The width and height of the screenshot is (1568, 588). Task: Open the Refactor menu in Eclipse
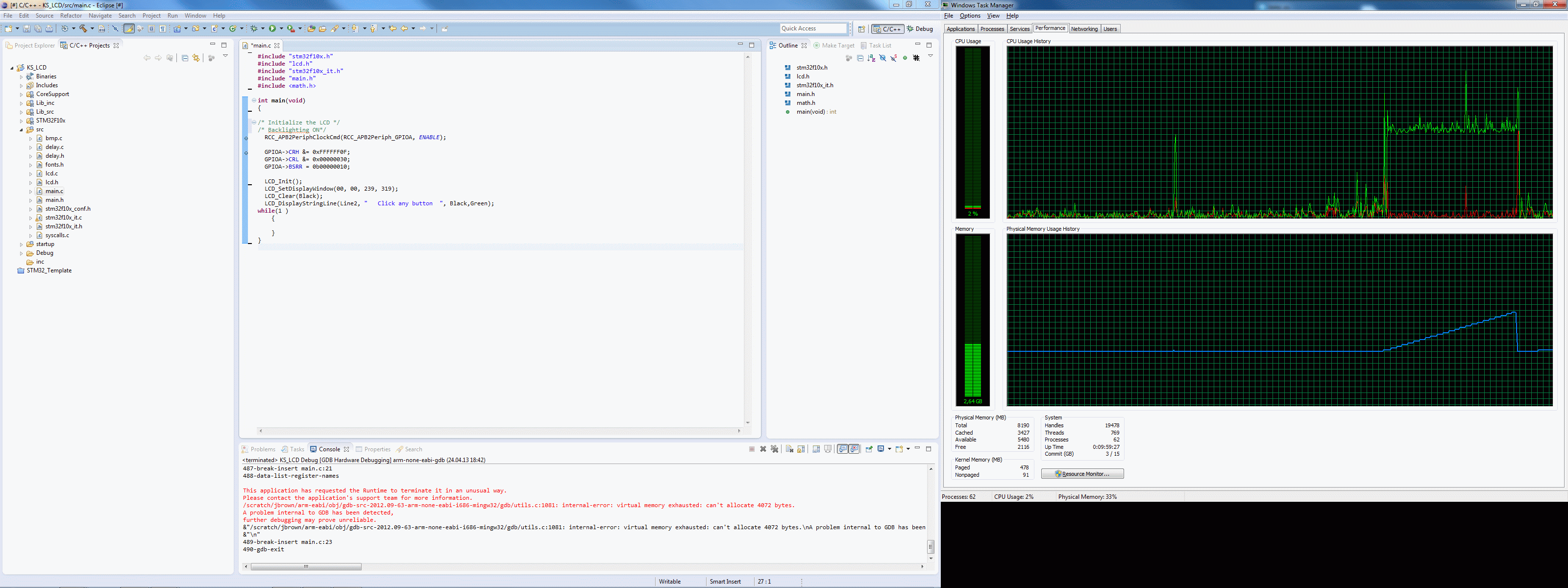coord(71,16)
